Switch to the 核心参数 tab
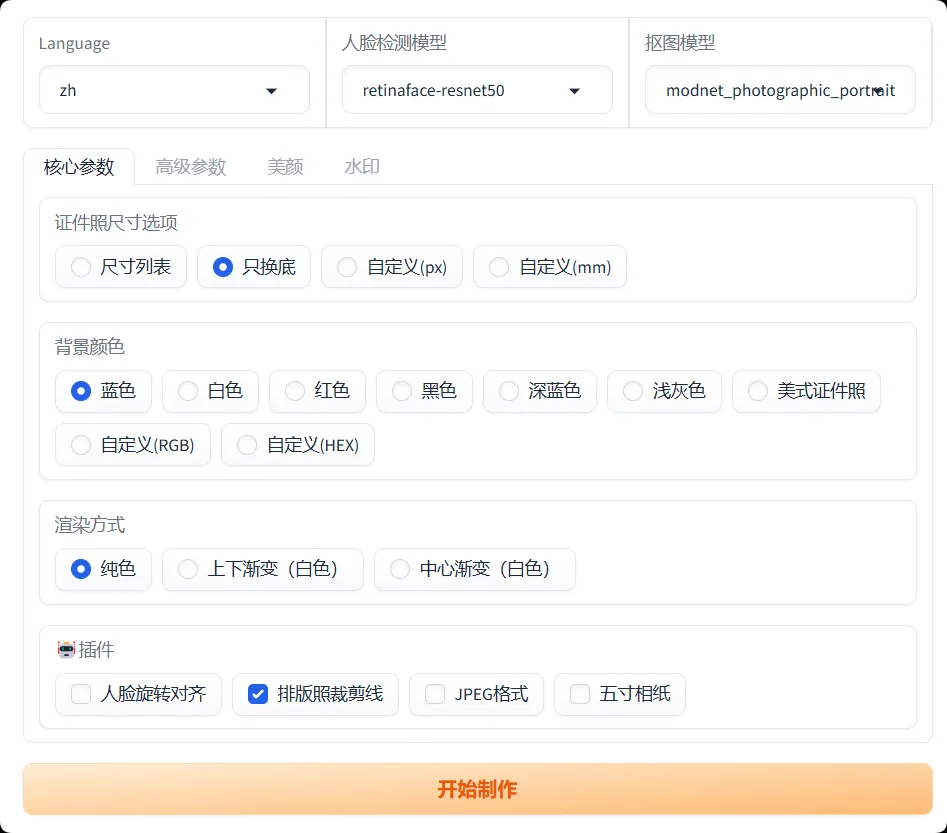947x833 pixels. coord(79,167)
